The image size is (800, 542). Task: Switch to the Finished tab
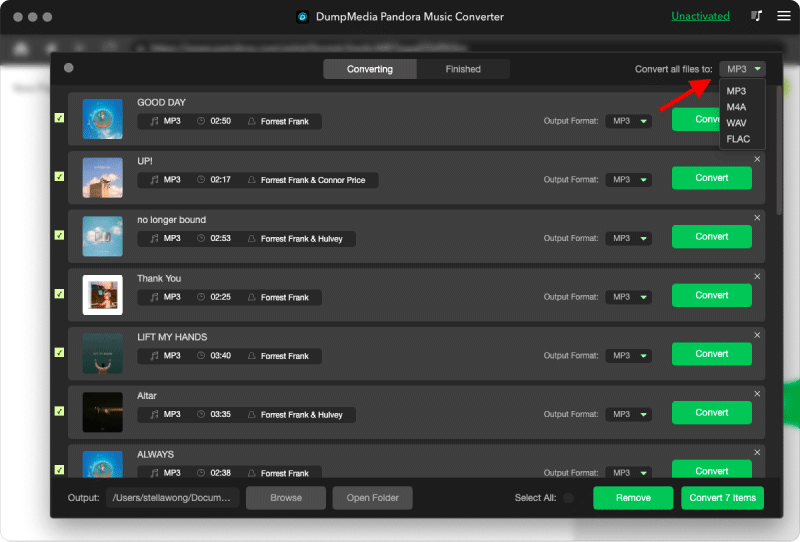[x=463, y=69]
